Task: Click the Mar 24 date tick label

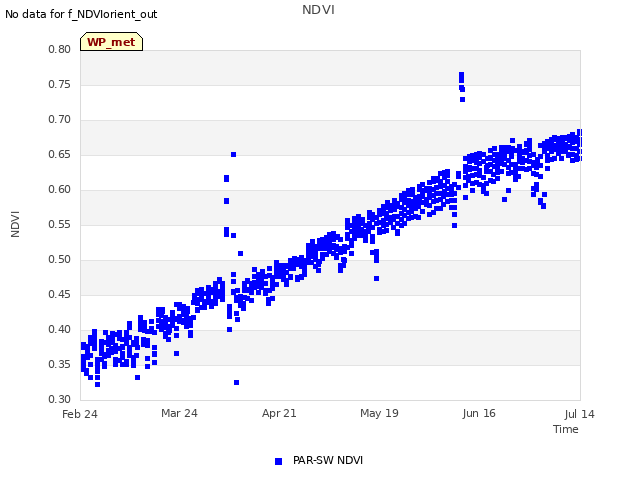Action: coord(179,413)
